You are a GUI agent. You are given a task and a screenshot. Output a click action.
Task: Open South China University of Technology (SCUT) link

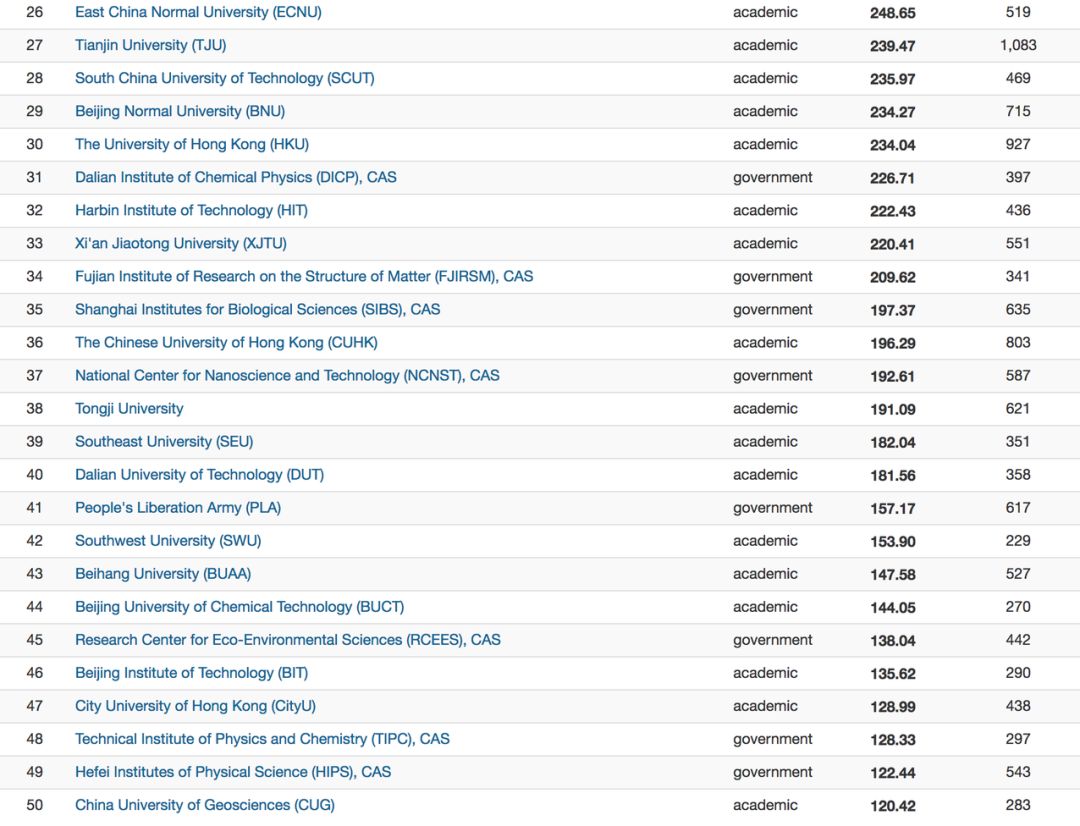225,79
